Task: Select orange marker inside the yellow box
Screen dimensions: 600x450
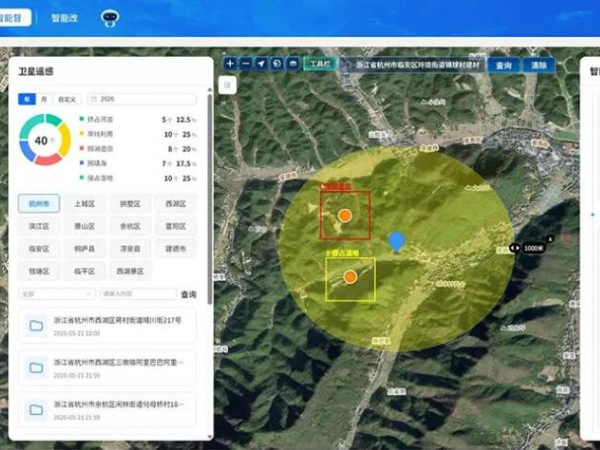Action: (350, 277)
